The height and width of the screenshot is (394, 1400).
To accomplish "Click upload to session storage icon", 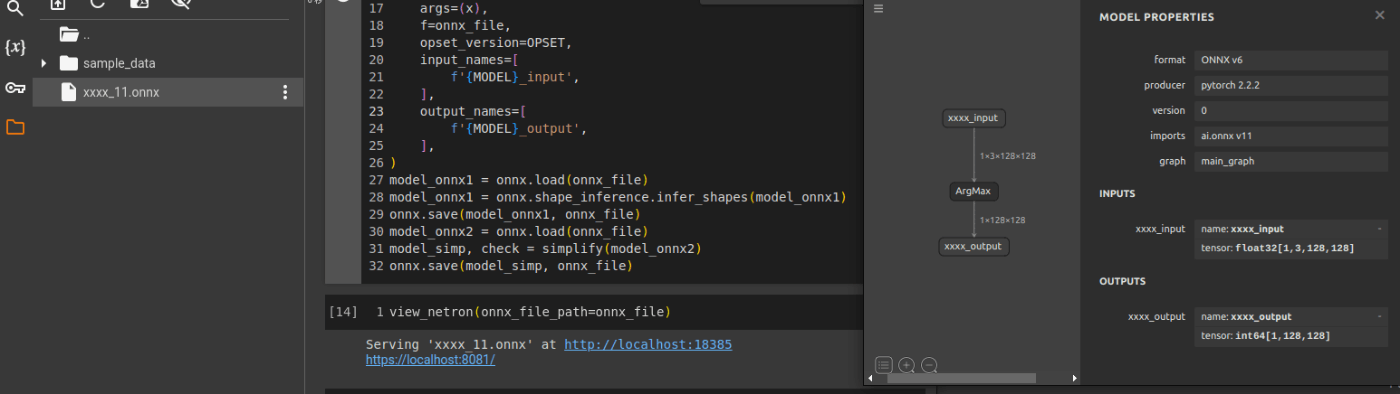I will point(57,4).
